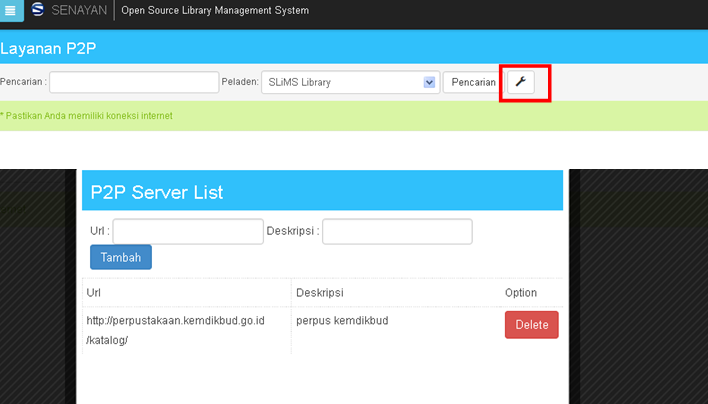Open the hamburger main menu
The width and height of the screenshot is (708, 404).
point(11,10)
